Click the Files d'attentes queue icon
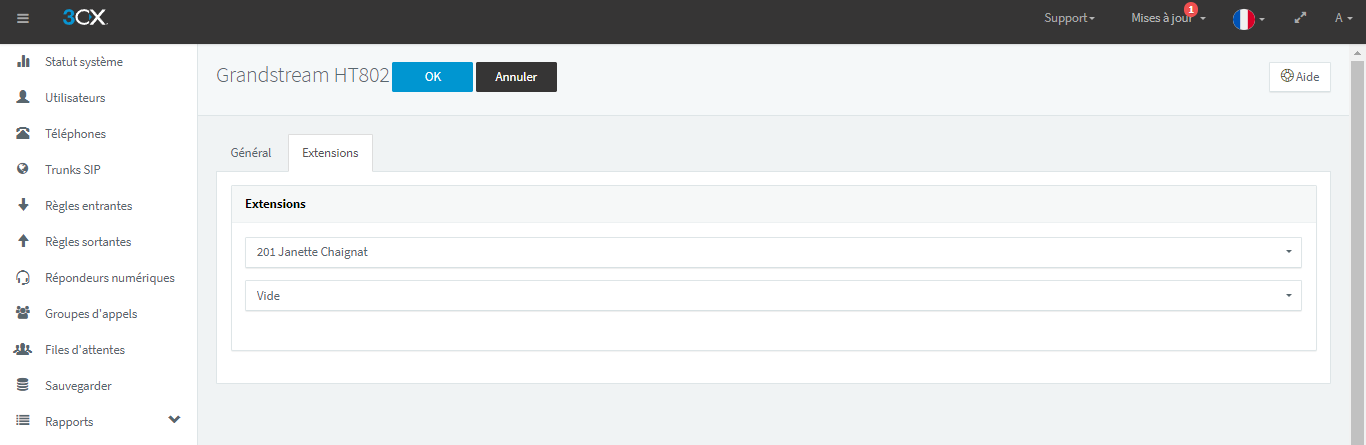This screenshot has width=1366, height=445. pyautogui.click(x=23, y=350)
